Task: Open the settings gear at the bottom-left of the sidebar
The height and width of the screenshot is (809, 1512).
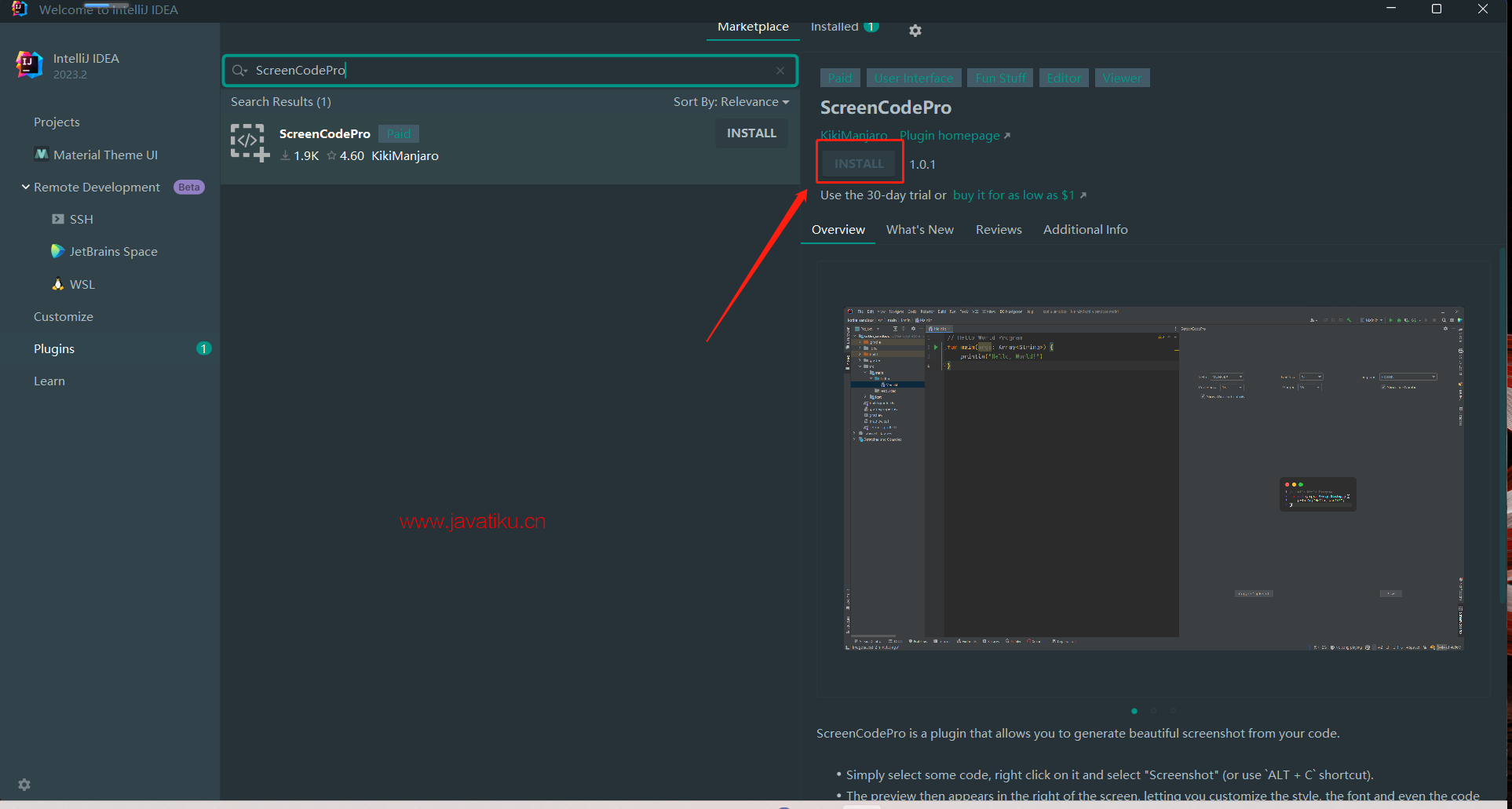Action: (24, 785)
